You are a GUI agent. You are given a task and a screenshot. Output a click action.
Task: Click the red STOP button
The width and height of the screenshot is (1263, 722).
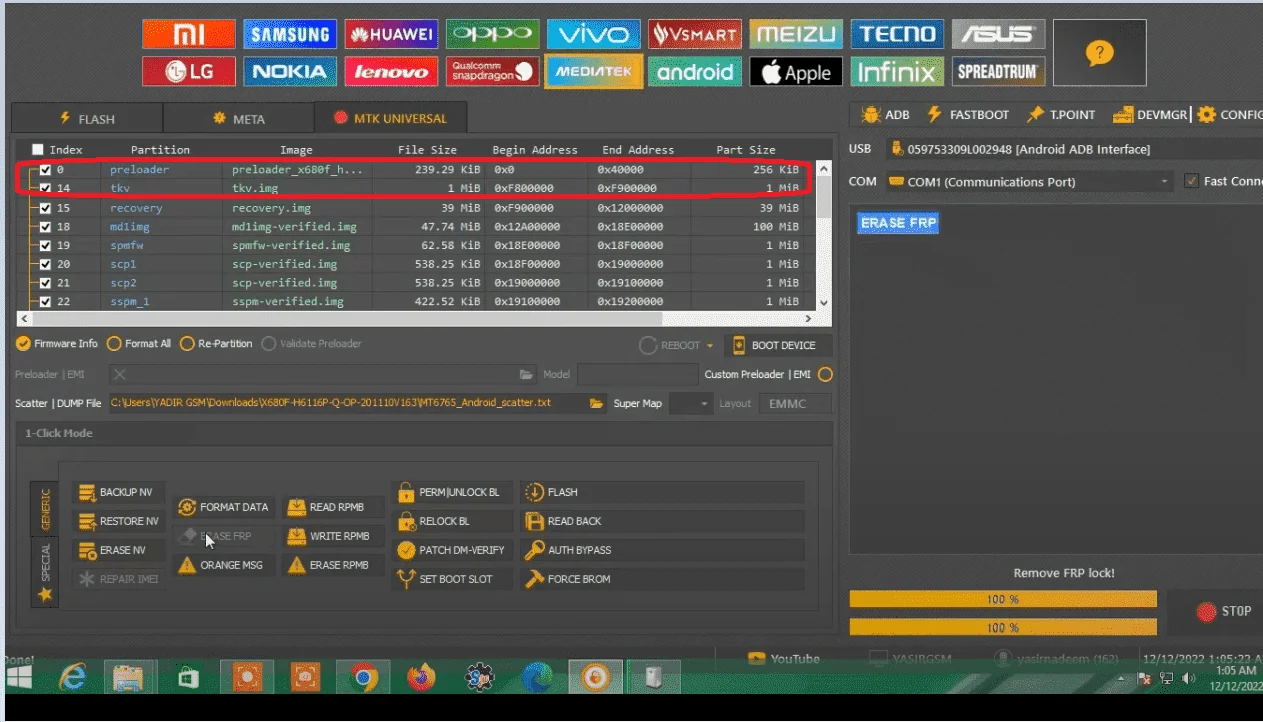(x=1224, y=611)
